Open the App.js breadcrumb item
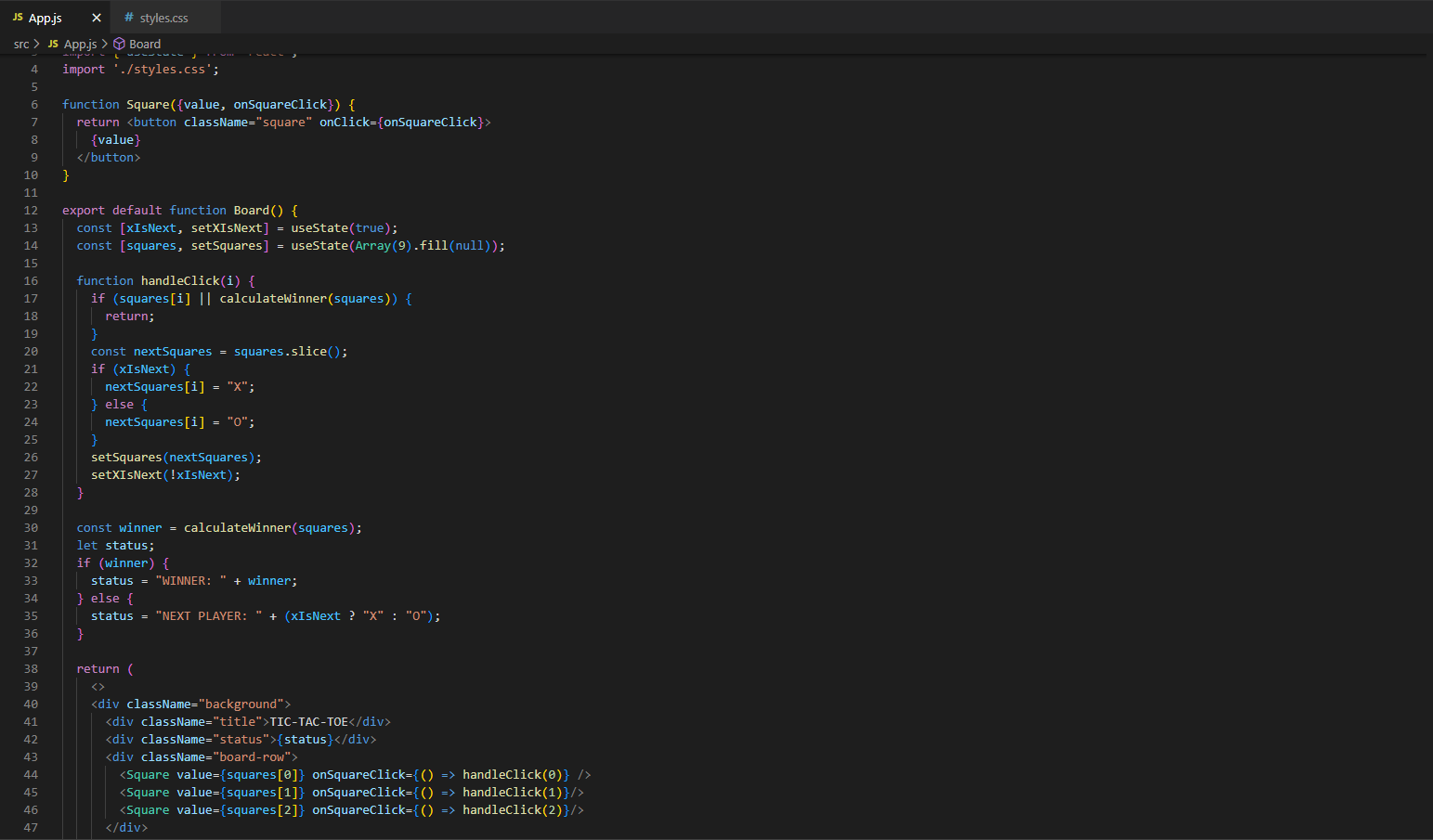The width and height of the screenshot is (1433, 840). click(x=80, y=44)
